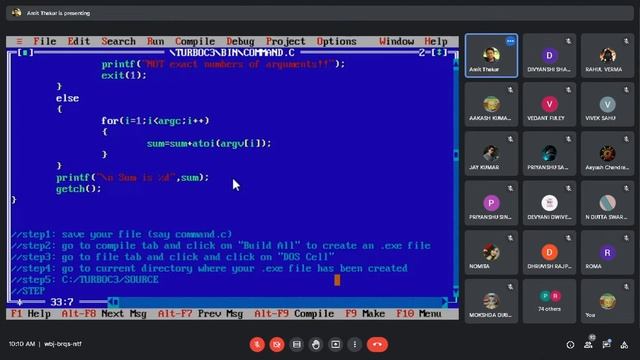Click F1 Help in the status bar
Viewport: 640px width, 360px height.
(31, 313)
